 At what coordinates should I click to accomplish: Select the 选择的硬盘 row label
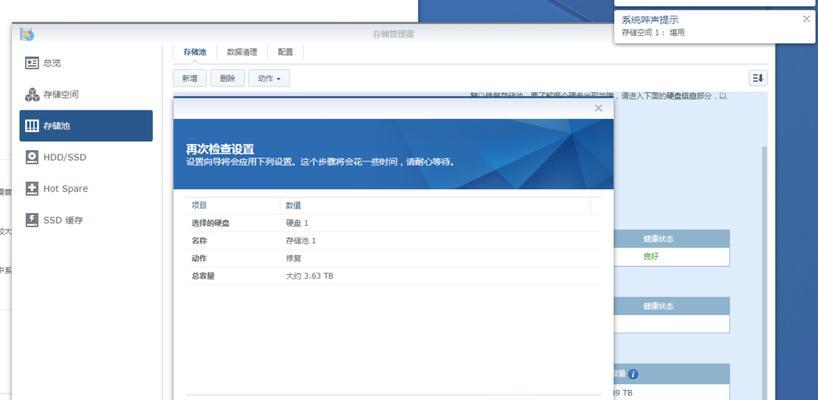(x=211, y=223)
